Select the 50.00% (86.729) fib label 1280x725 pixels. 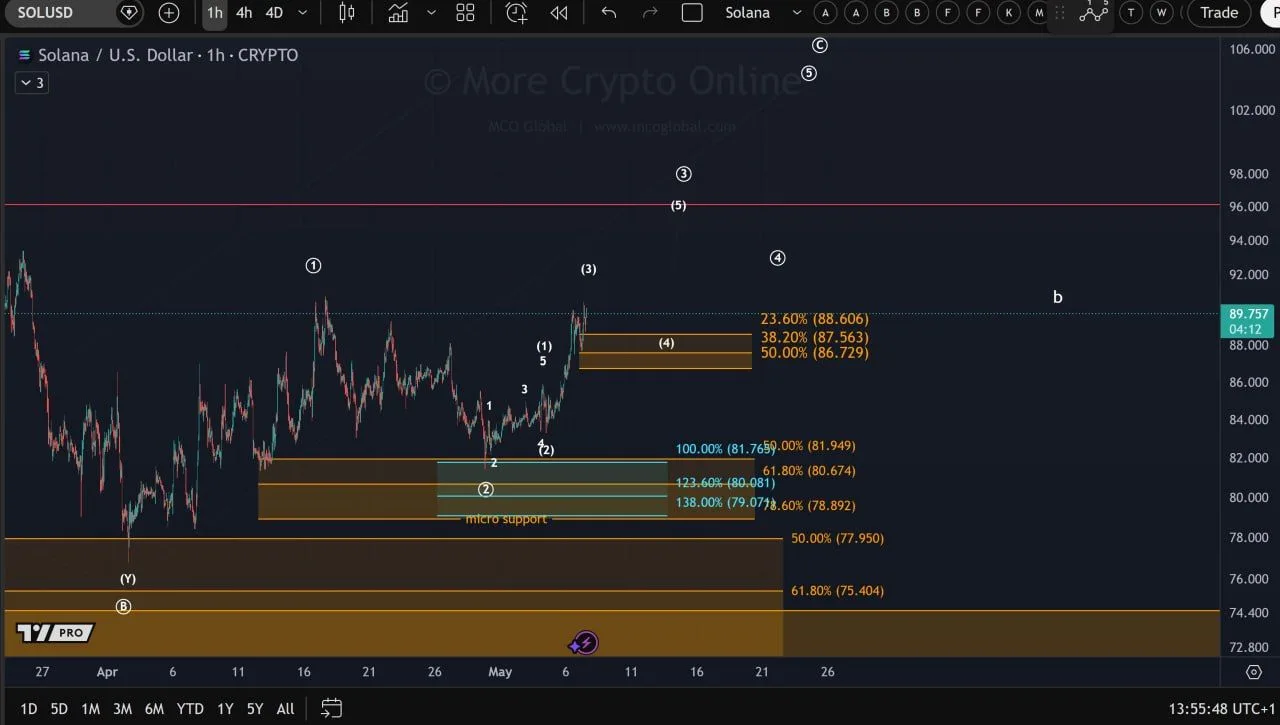coord(814,353)
